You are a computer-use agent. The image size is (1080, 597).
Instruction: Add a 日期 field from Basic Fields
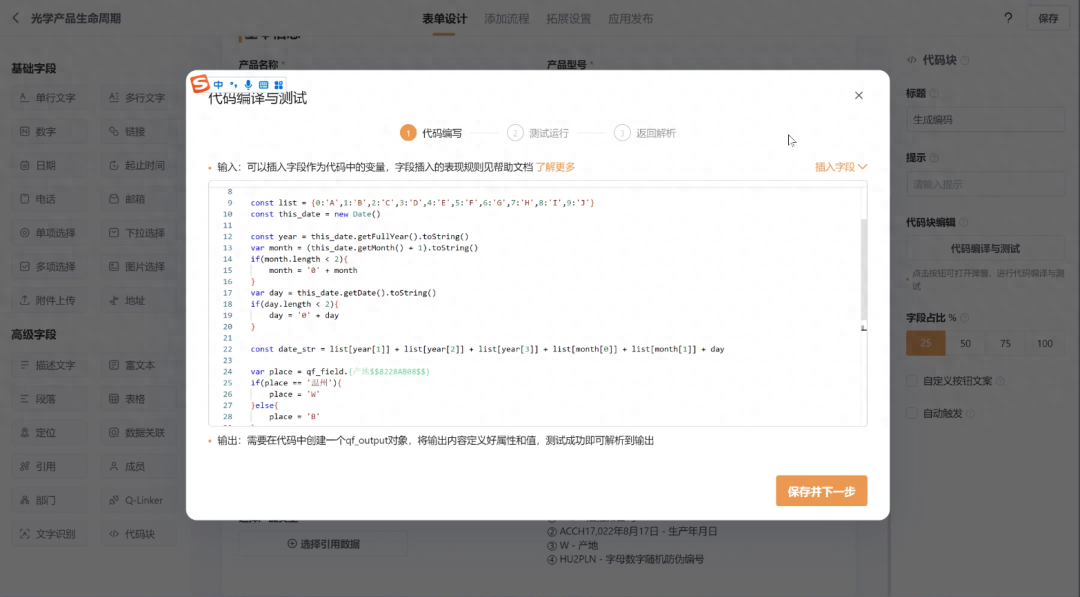(x=45, y=164)
